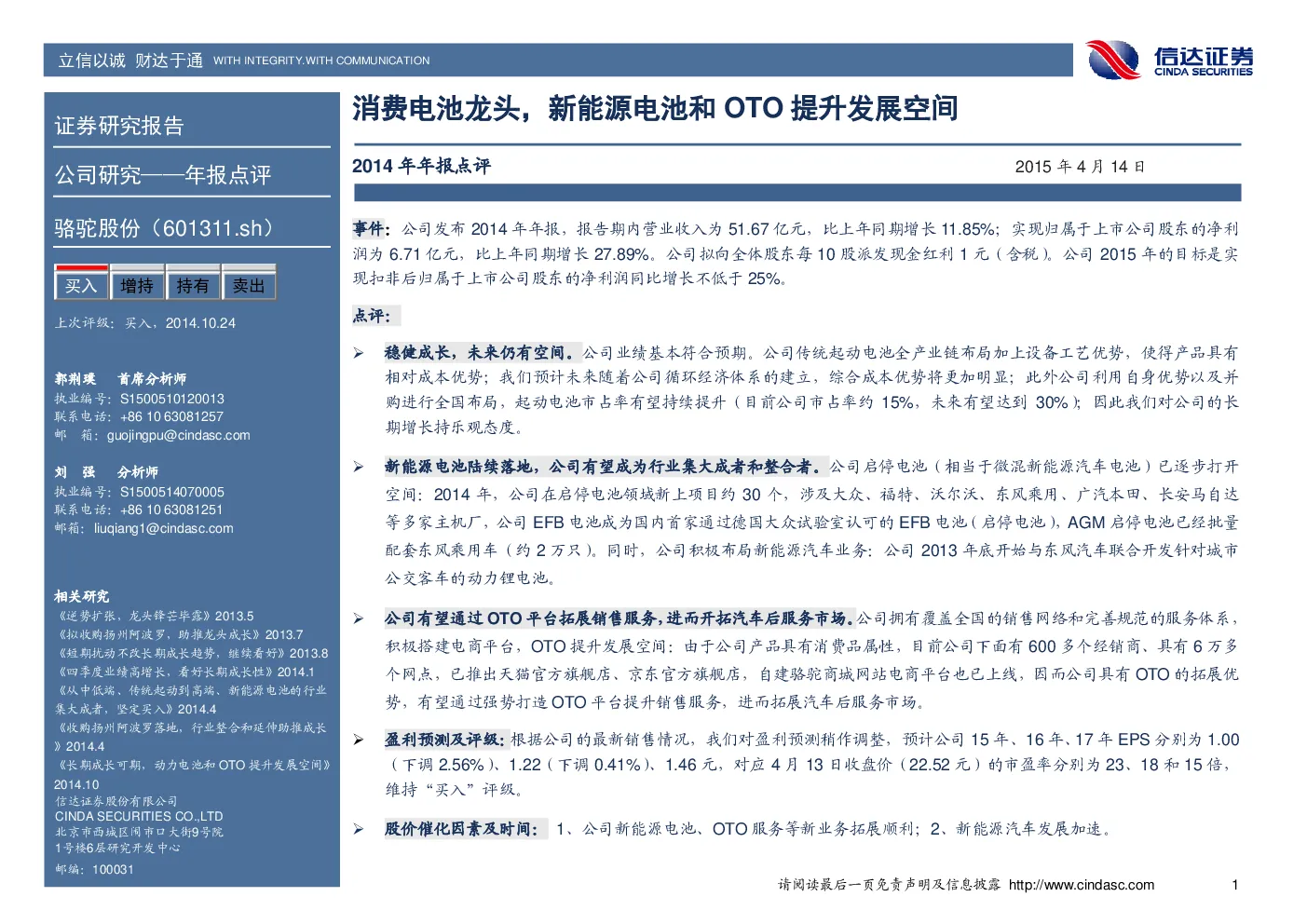Image resolution: width=1307 pixels, height=924 pixels.
Task: Click 公司研究——年报点评 in sidebar
Action: (x=163, y=175)
